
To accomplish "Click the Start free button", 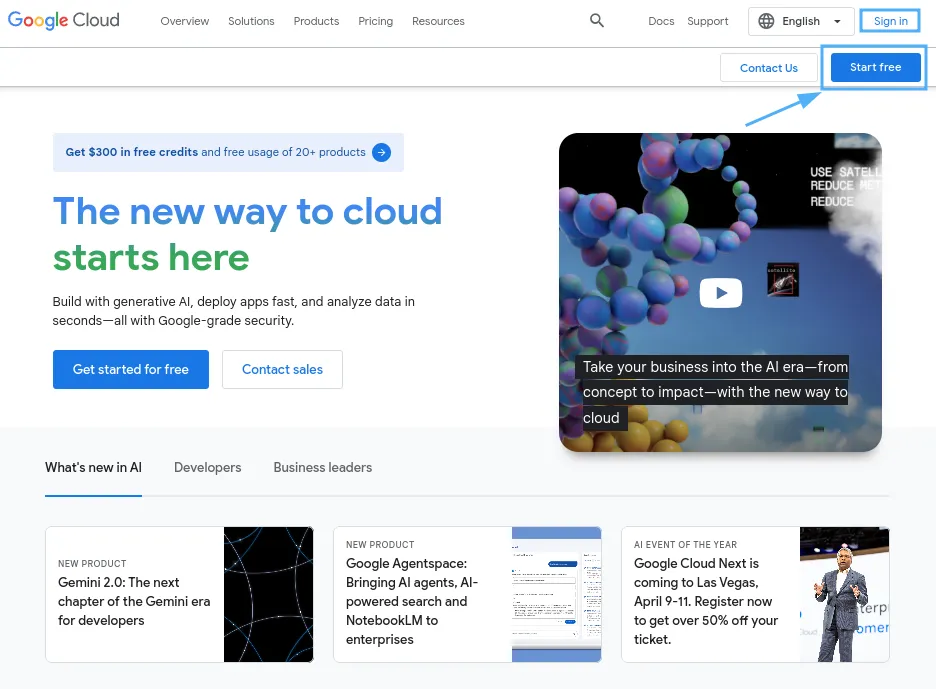I will point(875,67).
